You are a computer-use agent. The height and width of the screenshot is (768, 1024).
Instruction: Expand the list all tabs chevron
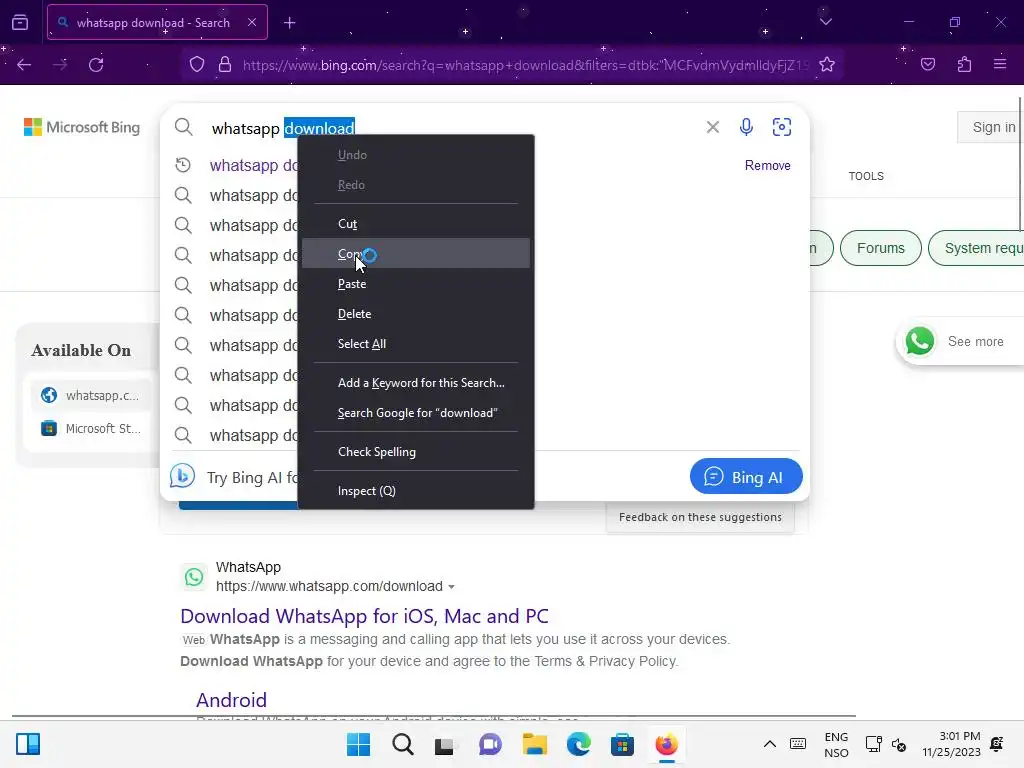pyautogui.click(x=826, y=22)
